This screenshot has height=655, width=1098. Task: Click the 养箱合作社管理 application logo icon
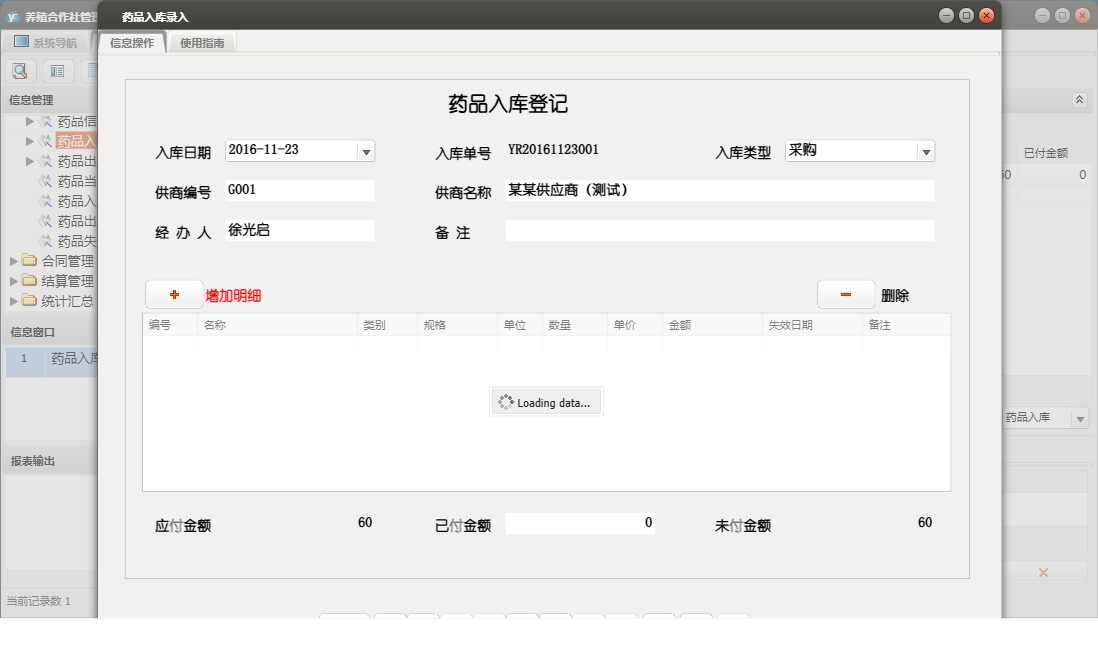click(12, 14)
